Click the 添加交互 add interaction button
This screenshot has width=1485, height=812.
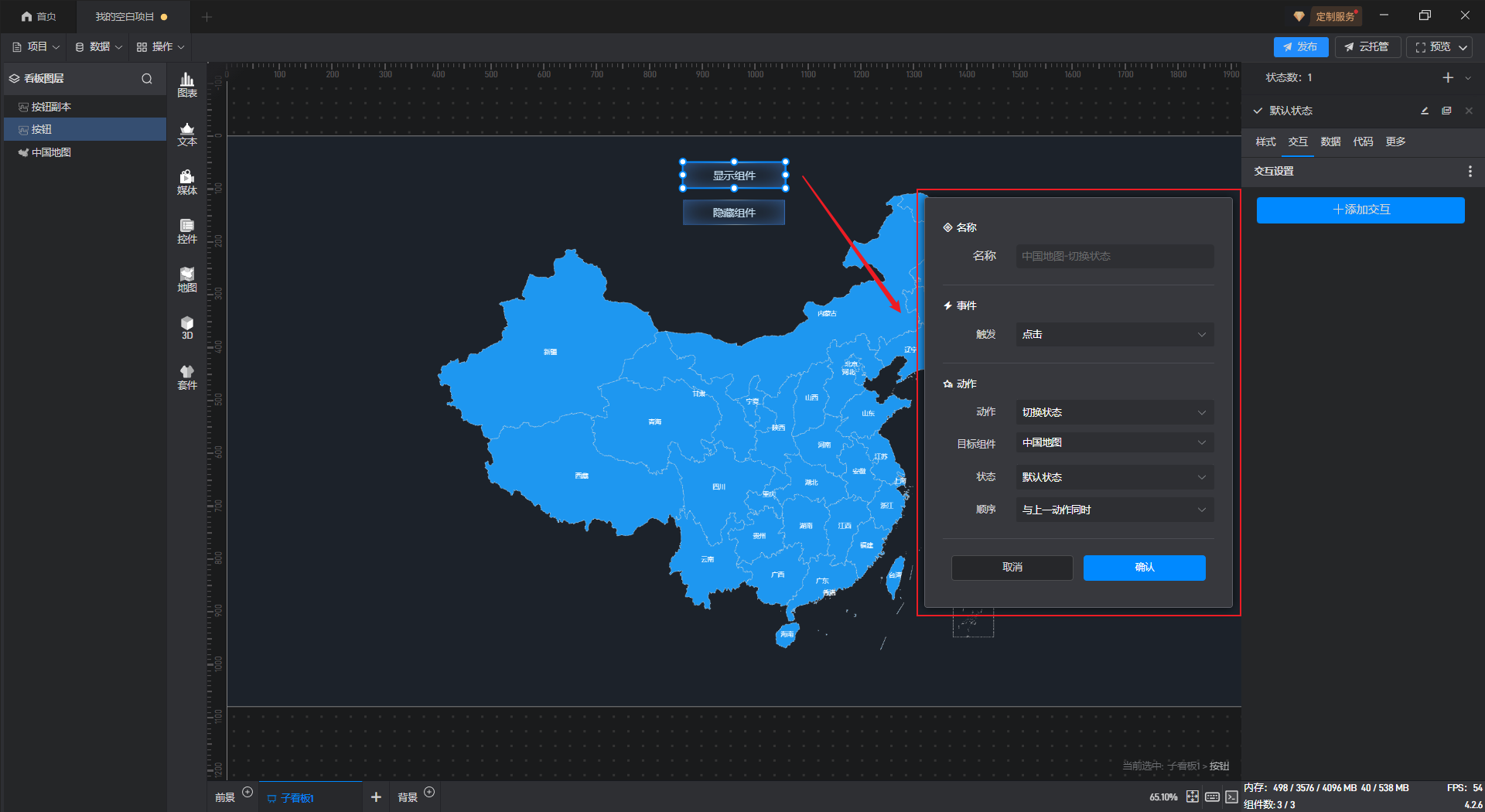tap(1360, 210)
